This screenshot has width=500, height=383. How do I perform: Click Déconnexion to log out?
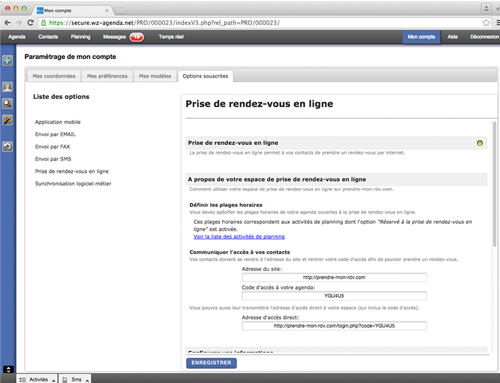[x=484, y=37]
